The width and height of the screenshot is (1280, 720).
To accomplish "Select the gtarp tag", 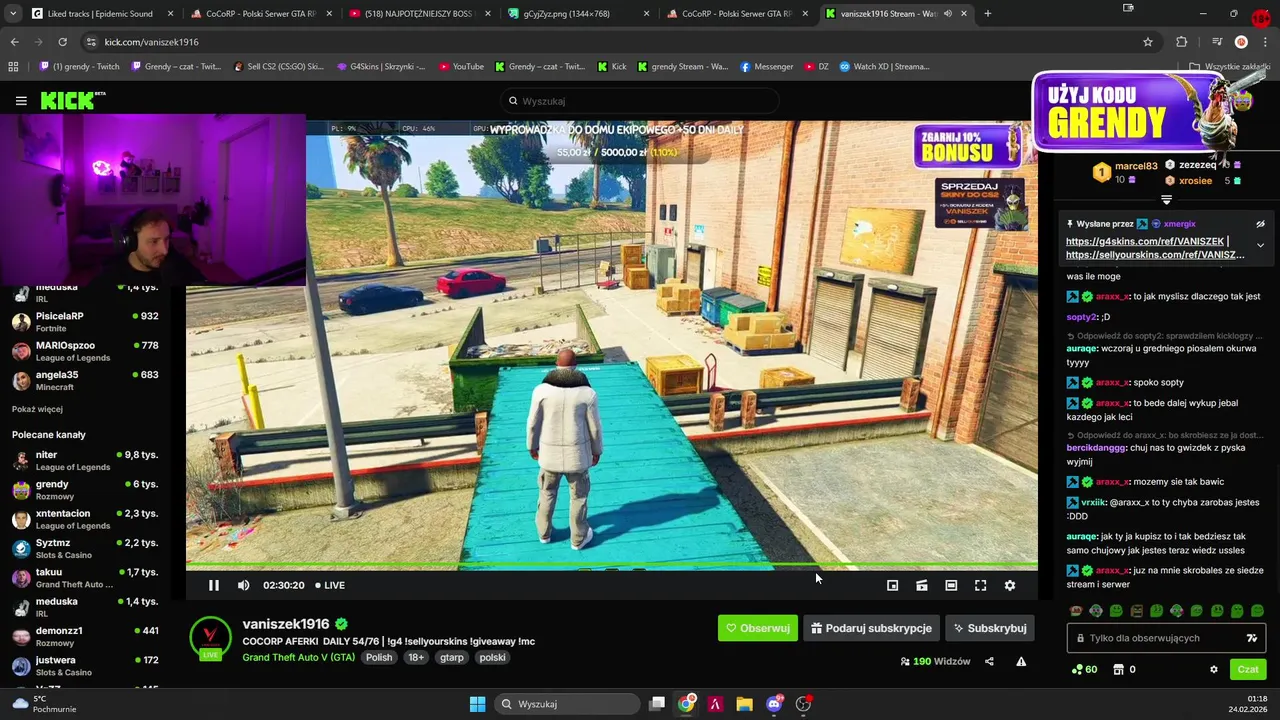I will pos(451,657).
